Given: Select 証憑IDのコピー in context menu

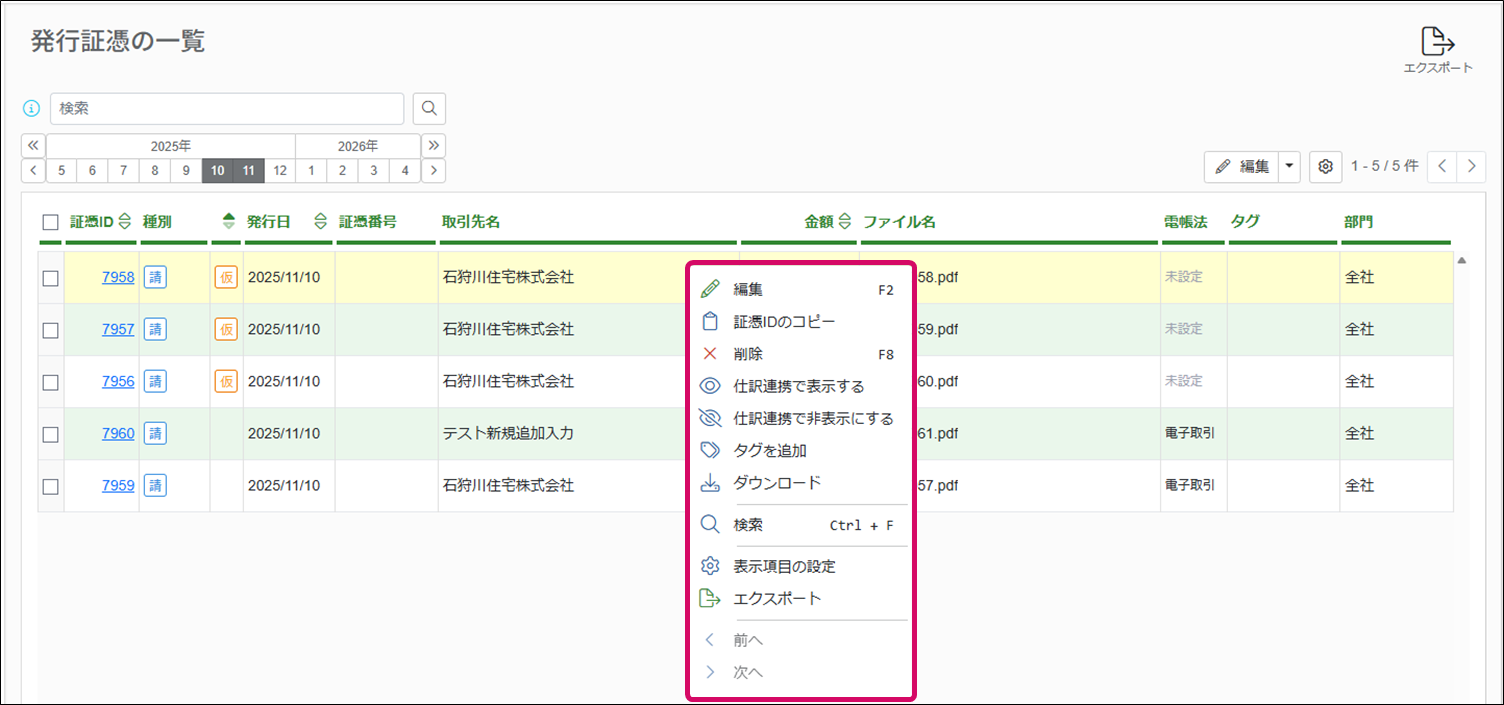Looking at the screenshot, I should 784,322.
